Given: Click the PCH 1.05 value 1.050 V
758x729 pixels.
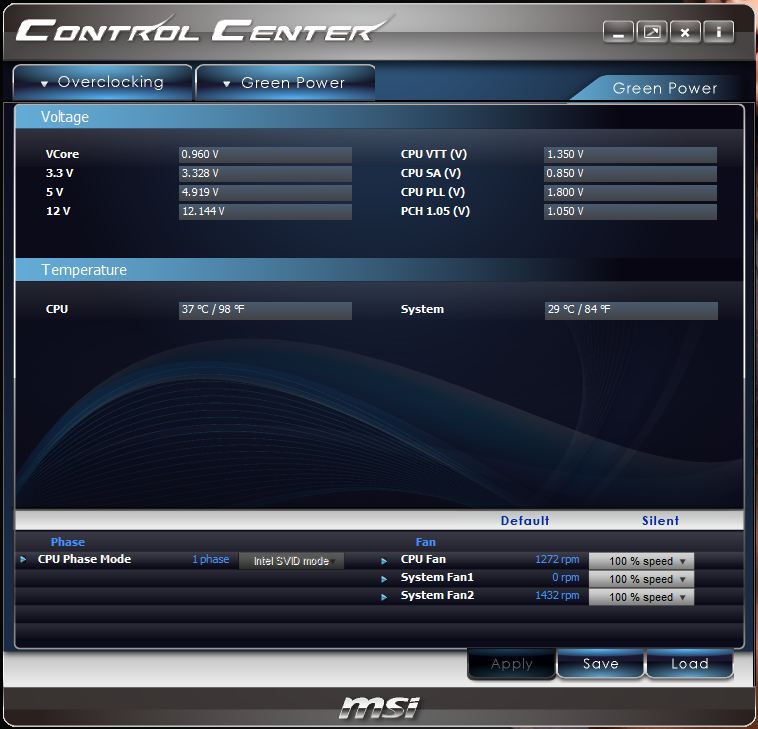Looking at the screenshot, I should (x=630, y=211).
